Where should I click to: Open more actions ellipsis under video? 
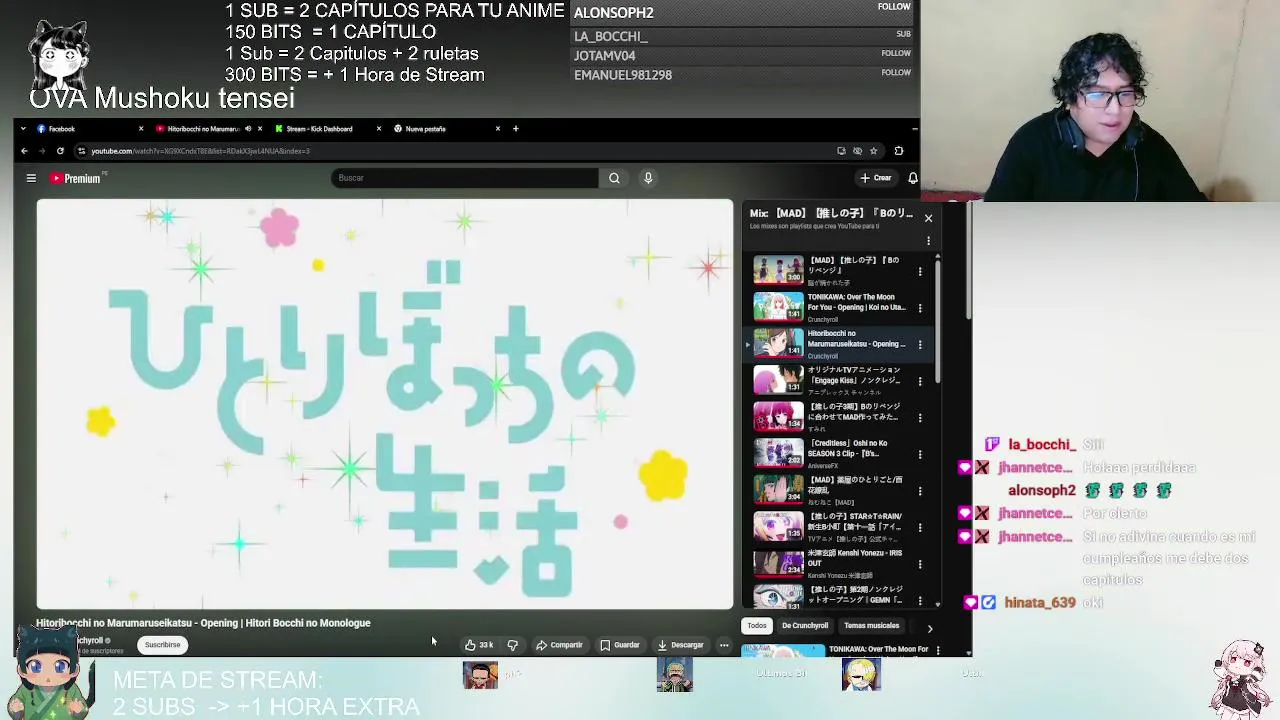[x=724, y=645]
